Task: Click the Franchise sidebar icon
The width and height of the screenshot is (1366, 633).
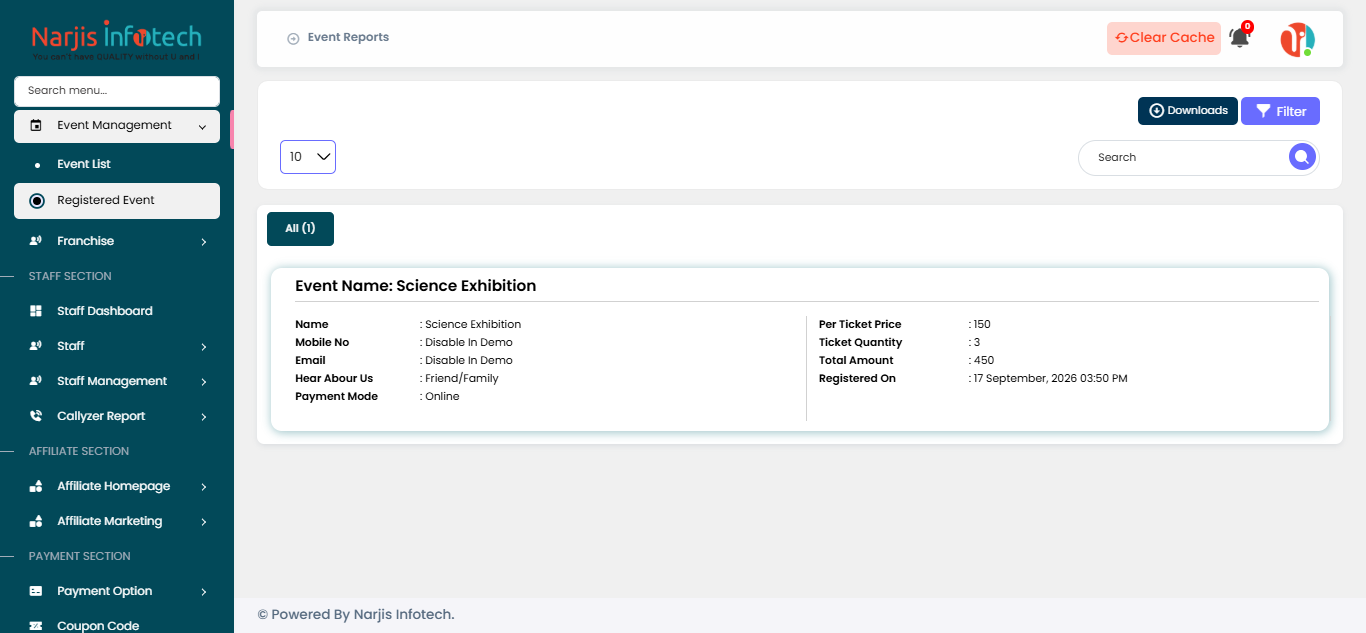Action: click(36, 241)
